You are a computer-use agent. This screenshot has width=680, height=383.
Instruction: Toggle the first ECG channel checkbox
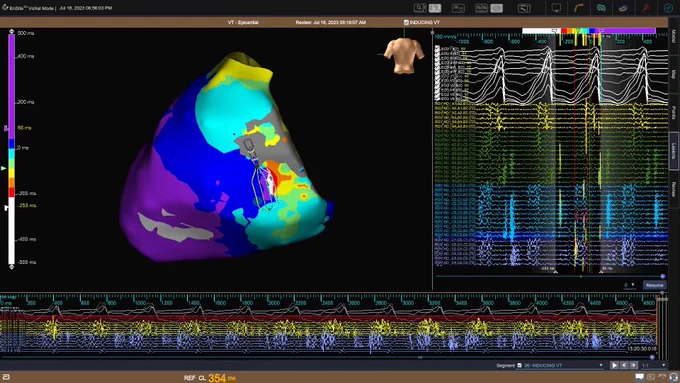click(437, 48)
